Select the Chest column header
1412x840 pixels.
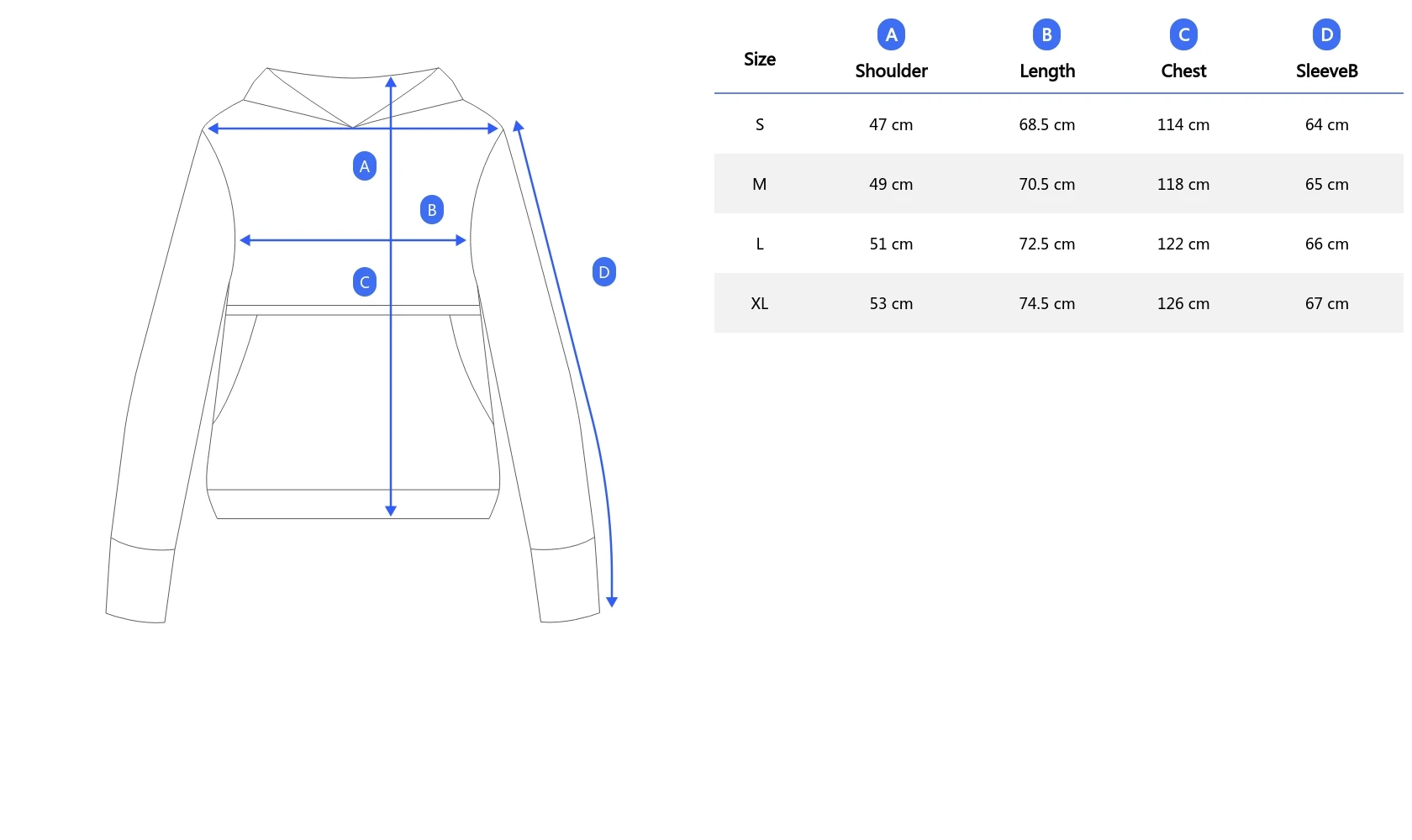pyautogui.click(x=1183, y=71)
